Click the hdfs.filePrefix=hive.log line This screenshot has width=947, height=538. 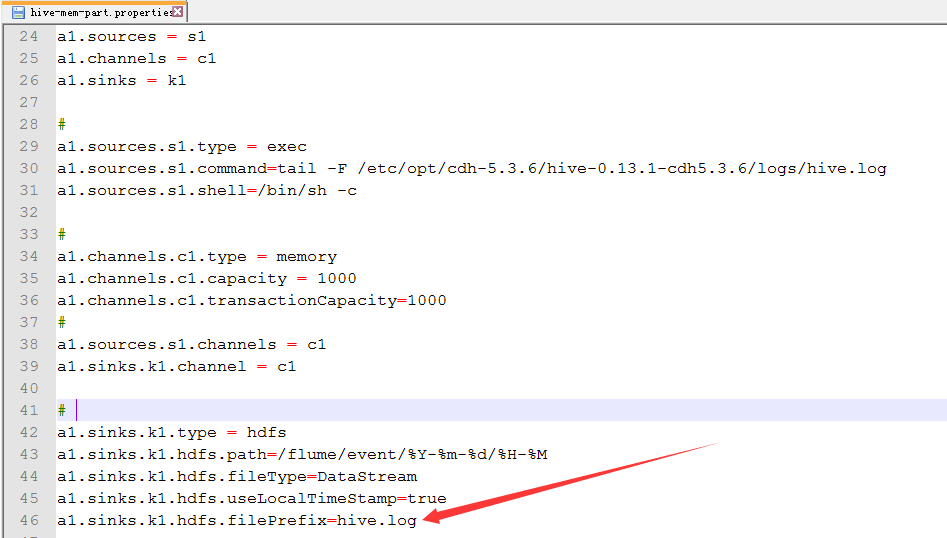(237, 520)
